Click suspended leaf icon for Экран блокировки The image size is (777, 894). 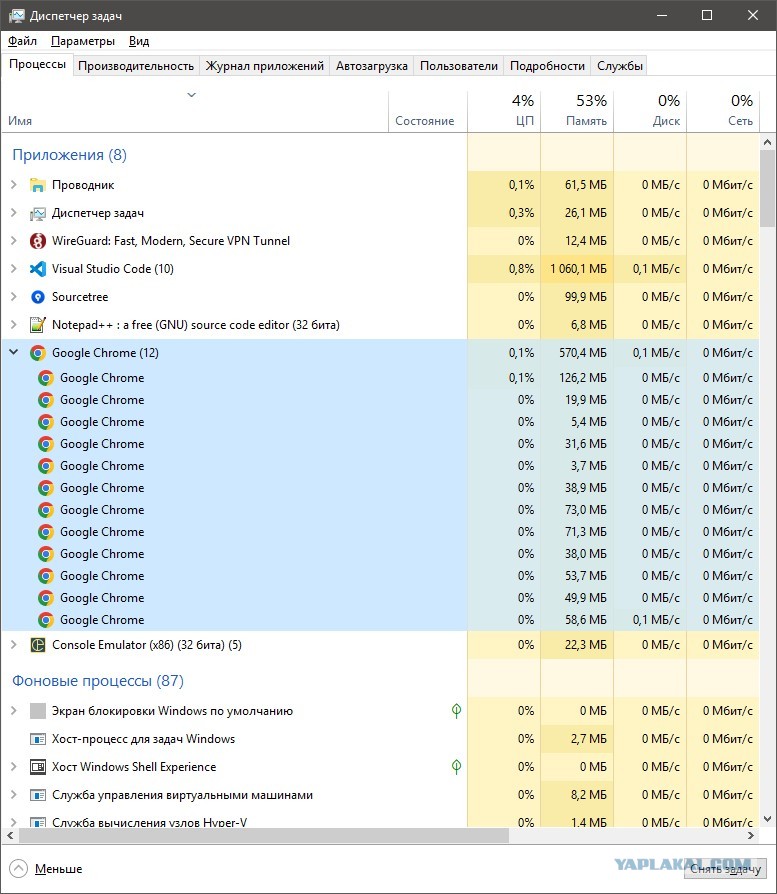(456, 710)
